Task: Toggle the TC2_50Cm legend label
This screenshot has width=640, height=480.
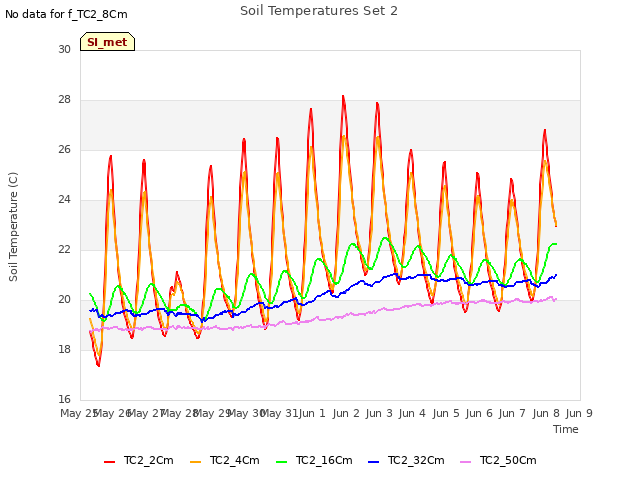Action: pyautogui.click(x=508, y=460)
